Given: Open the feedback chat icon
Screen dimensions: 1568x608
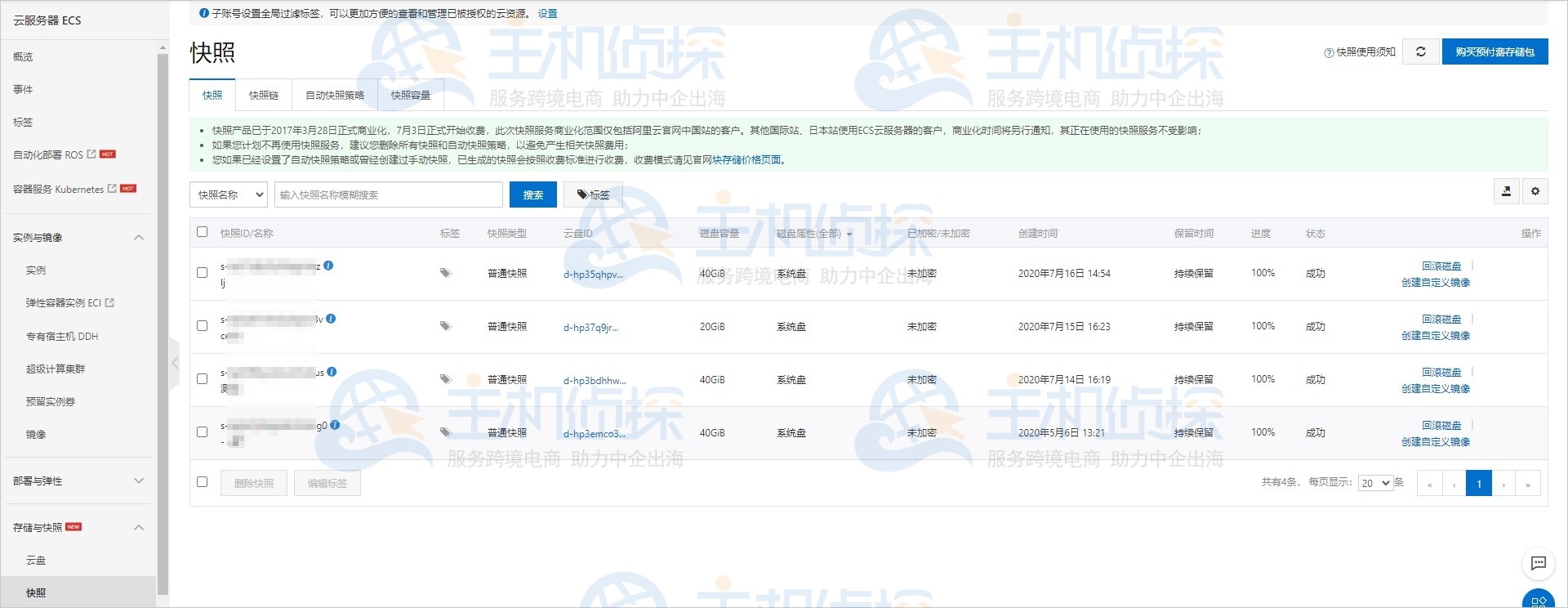Looking at the screenshot, I should coord(1539,563).
